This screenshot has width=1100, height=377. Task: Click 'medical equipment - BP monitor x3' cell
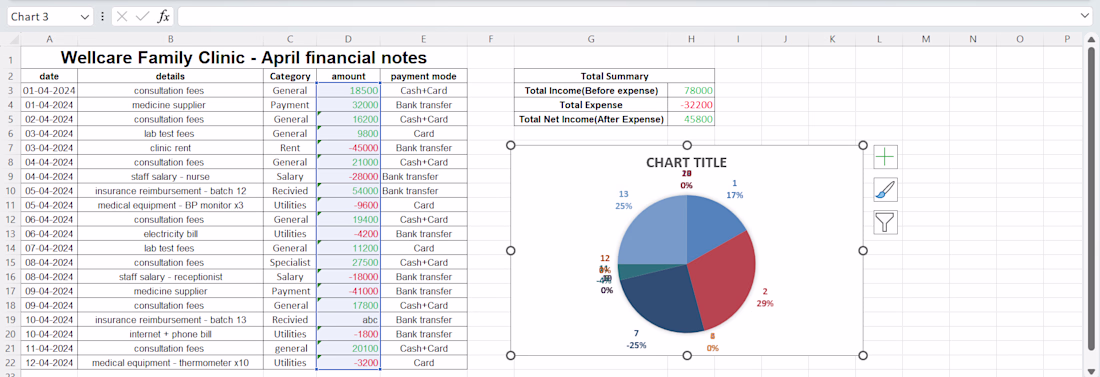point(170,205)
